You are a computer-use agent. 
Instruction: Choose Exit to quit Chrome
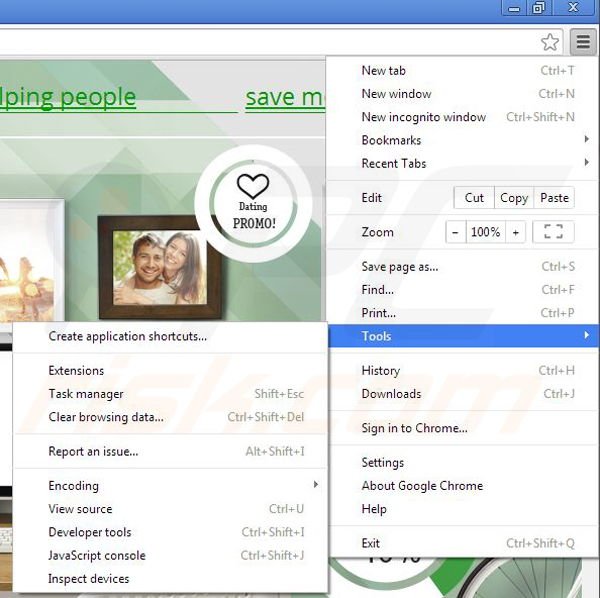tap(464, 543)
